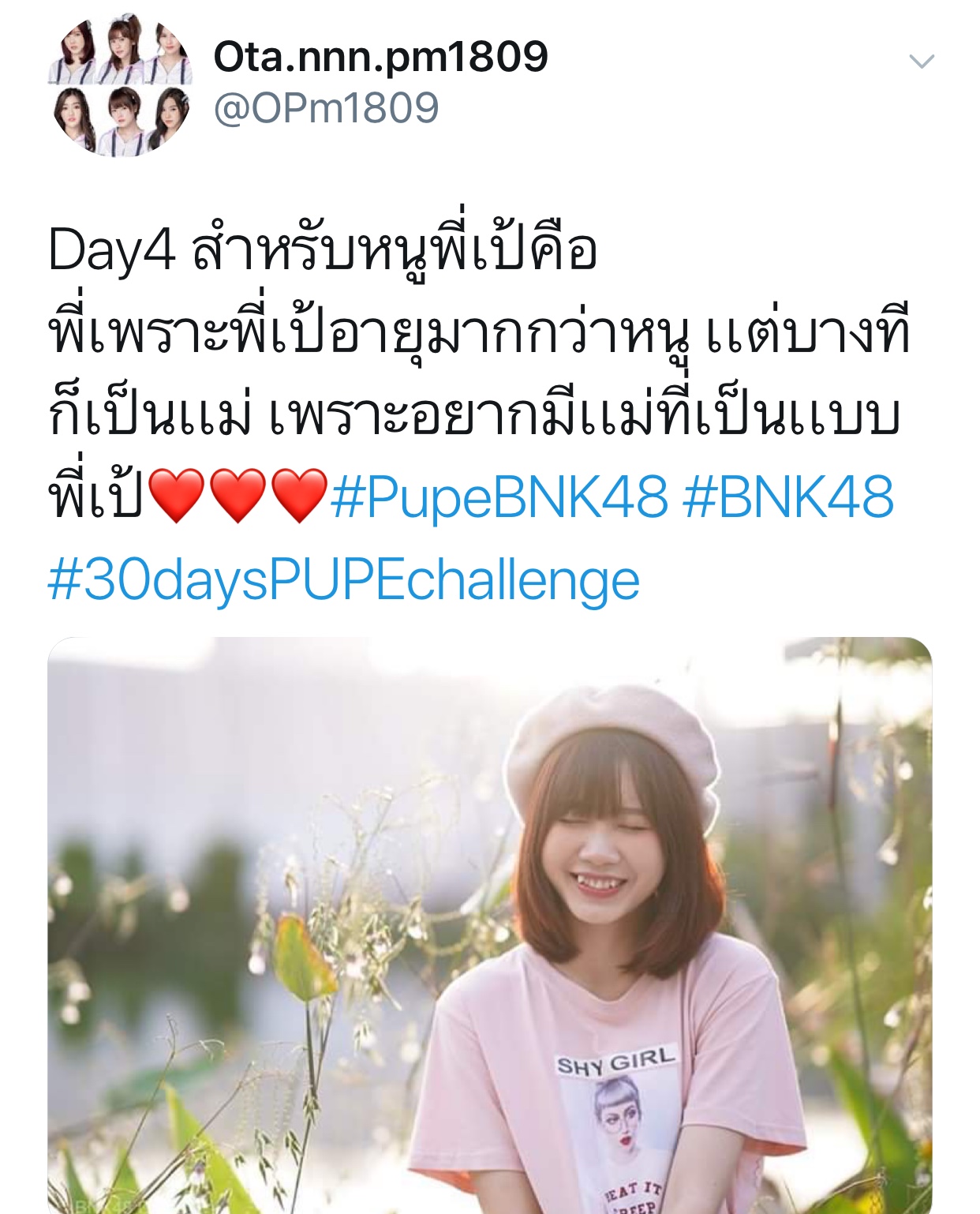This screenshot has width=980, height=1214.
Task: Select the bottom-left face in the avatar collage
Action: 73,118
